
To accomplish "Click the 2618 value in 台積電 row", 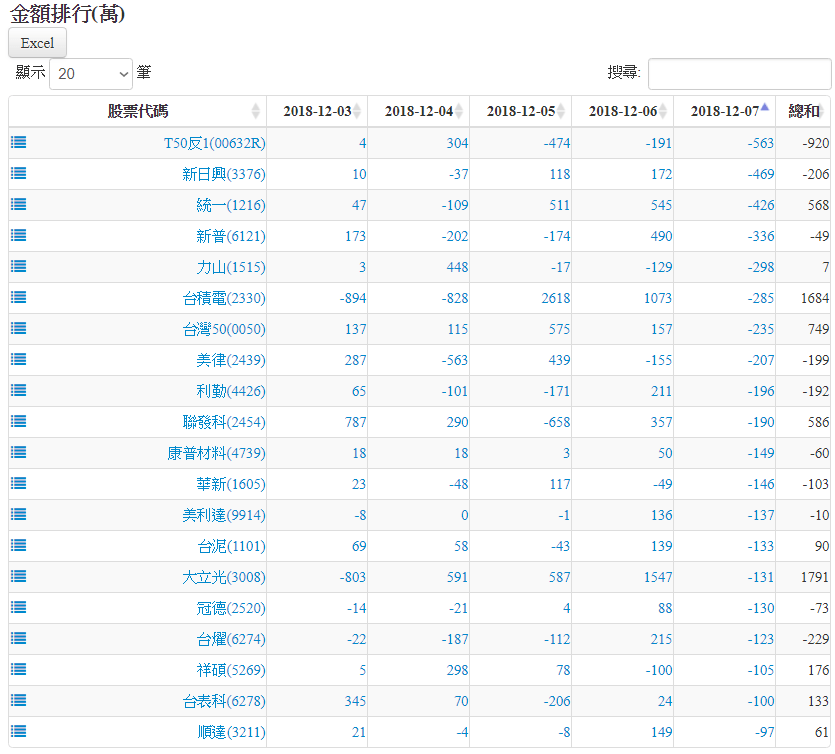I will click(x=555, y=298).
